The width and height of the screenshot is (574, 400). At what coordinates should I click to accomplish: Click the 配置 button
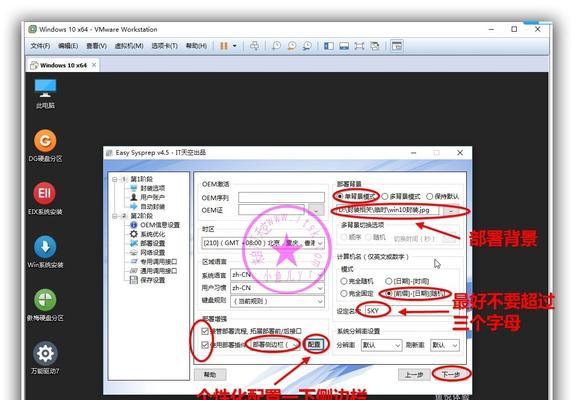pos(314,345)
